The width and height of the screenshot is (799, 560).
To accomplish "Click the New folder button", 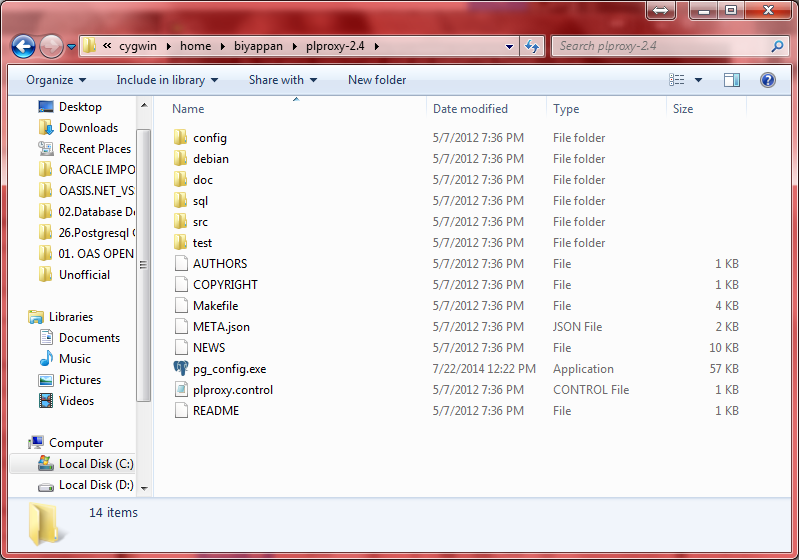I will (x=377, y=80).
